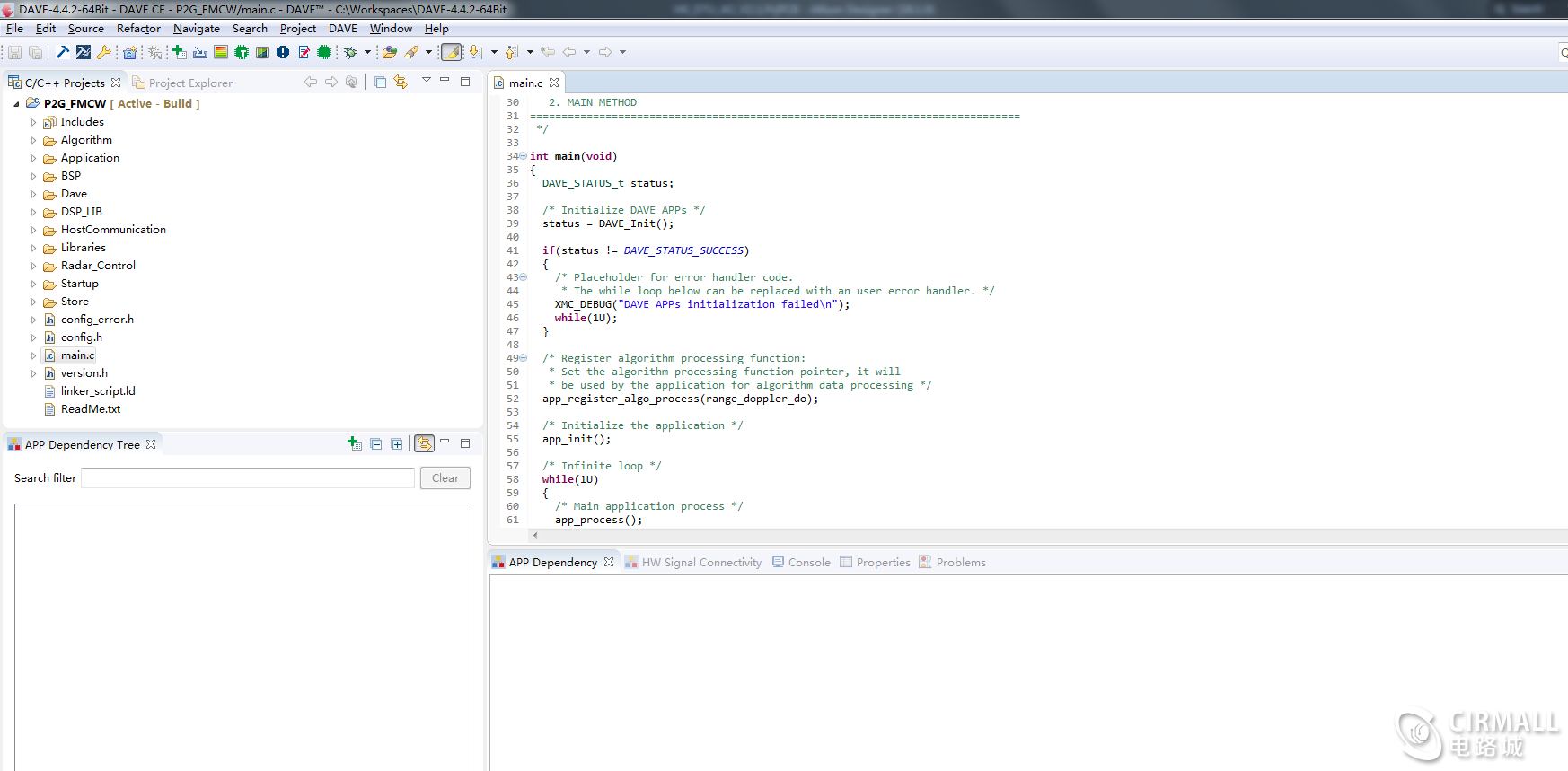Click the wrench toolbar icon

click(104, 52)
